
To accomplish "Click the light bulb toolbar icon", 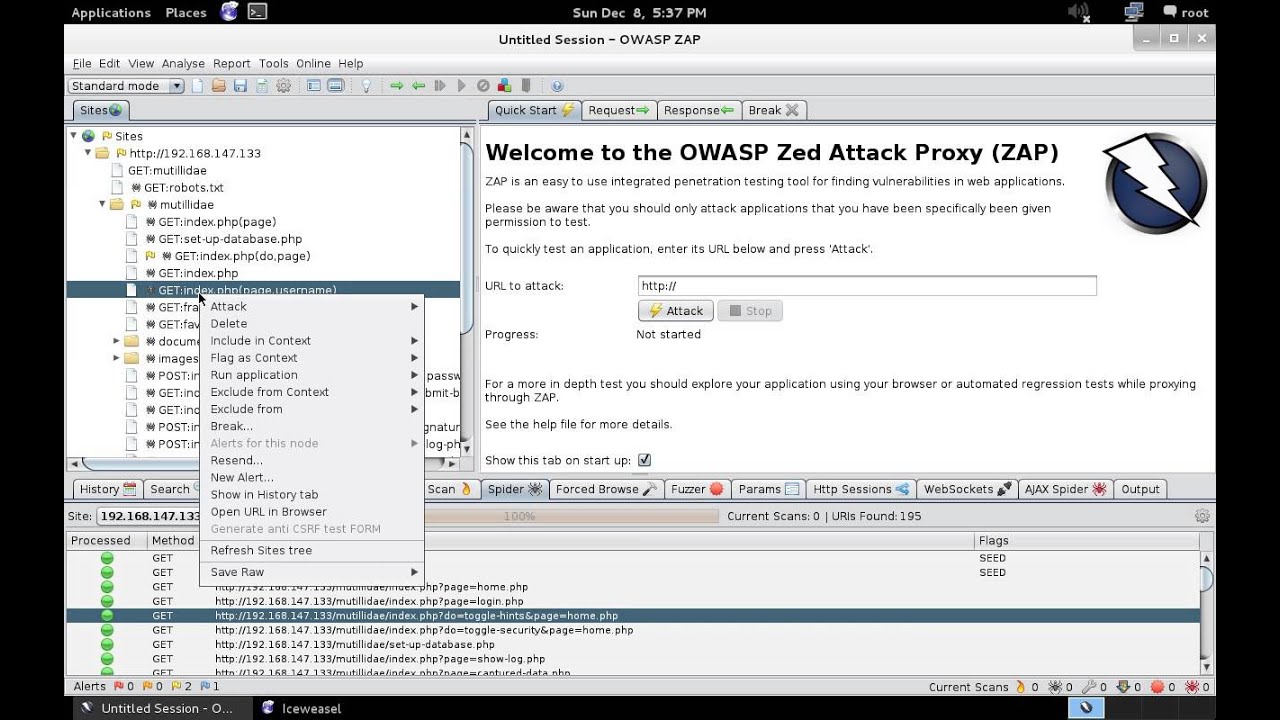I will pyautogui.click(x=366, y=86).
